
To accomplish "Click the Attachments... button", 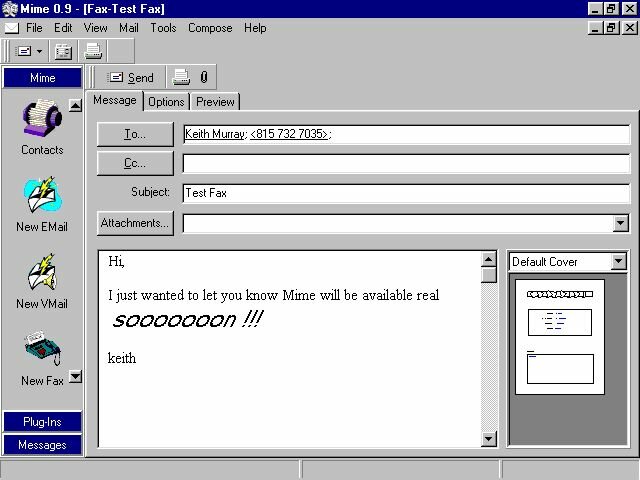I will tap(135, 223).
